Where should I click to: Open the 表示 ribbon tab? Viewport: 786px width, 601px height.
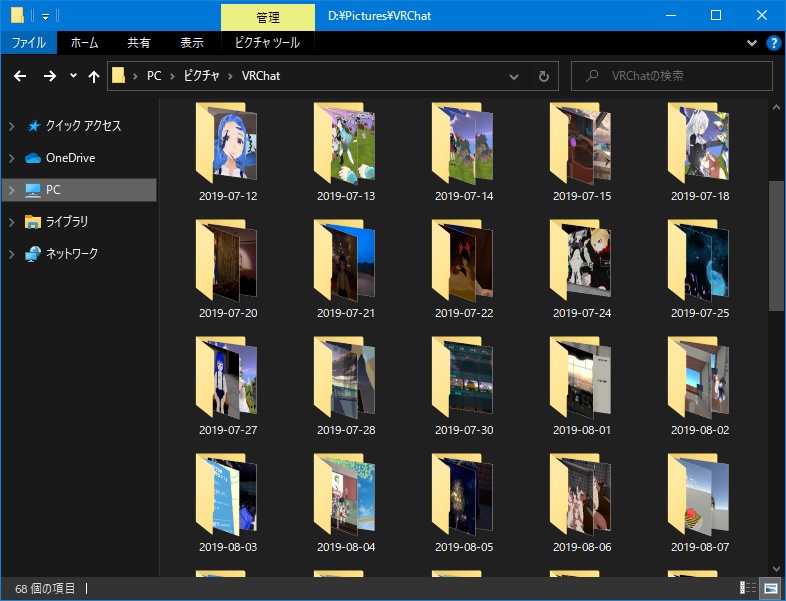coord(192,43)
